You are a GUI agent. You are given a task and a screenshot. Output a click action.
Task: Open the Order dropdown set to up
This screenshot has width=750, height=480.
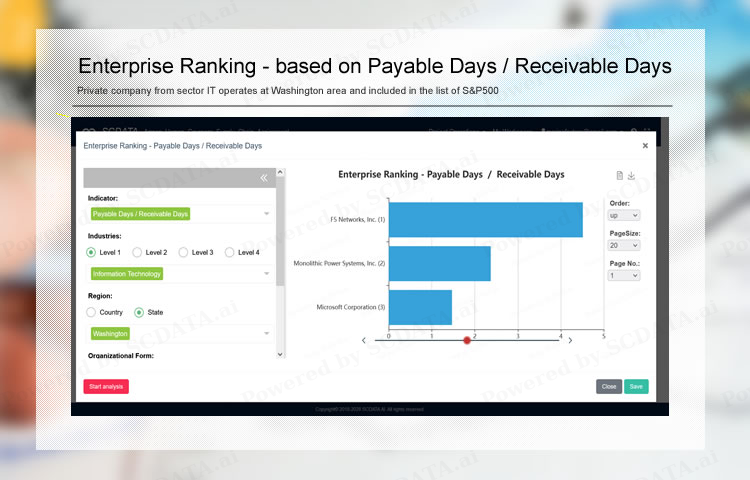point(624,215)
